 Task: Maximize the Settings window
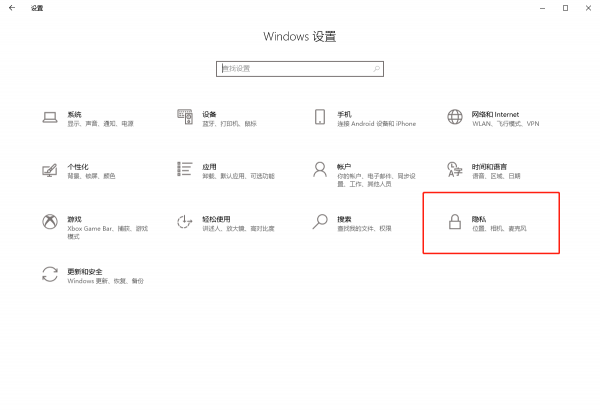coord(565,8)
